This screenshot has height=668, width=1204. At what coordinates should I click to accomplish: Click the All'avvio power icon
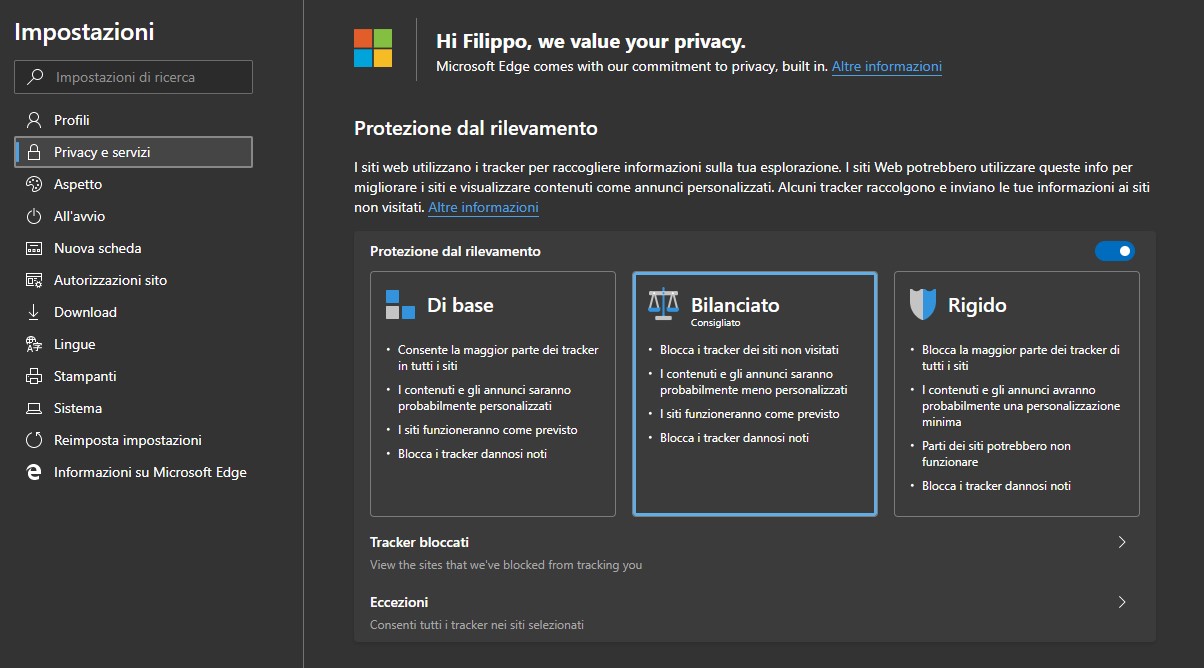pos(34,216)
